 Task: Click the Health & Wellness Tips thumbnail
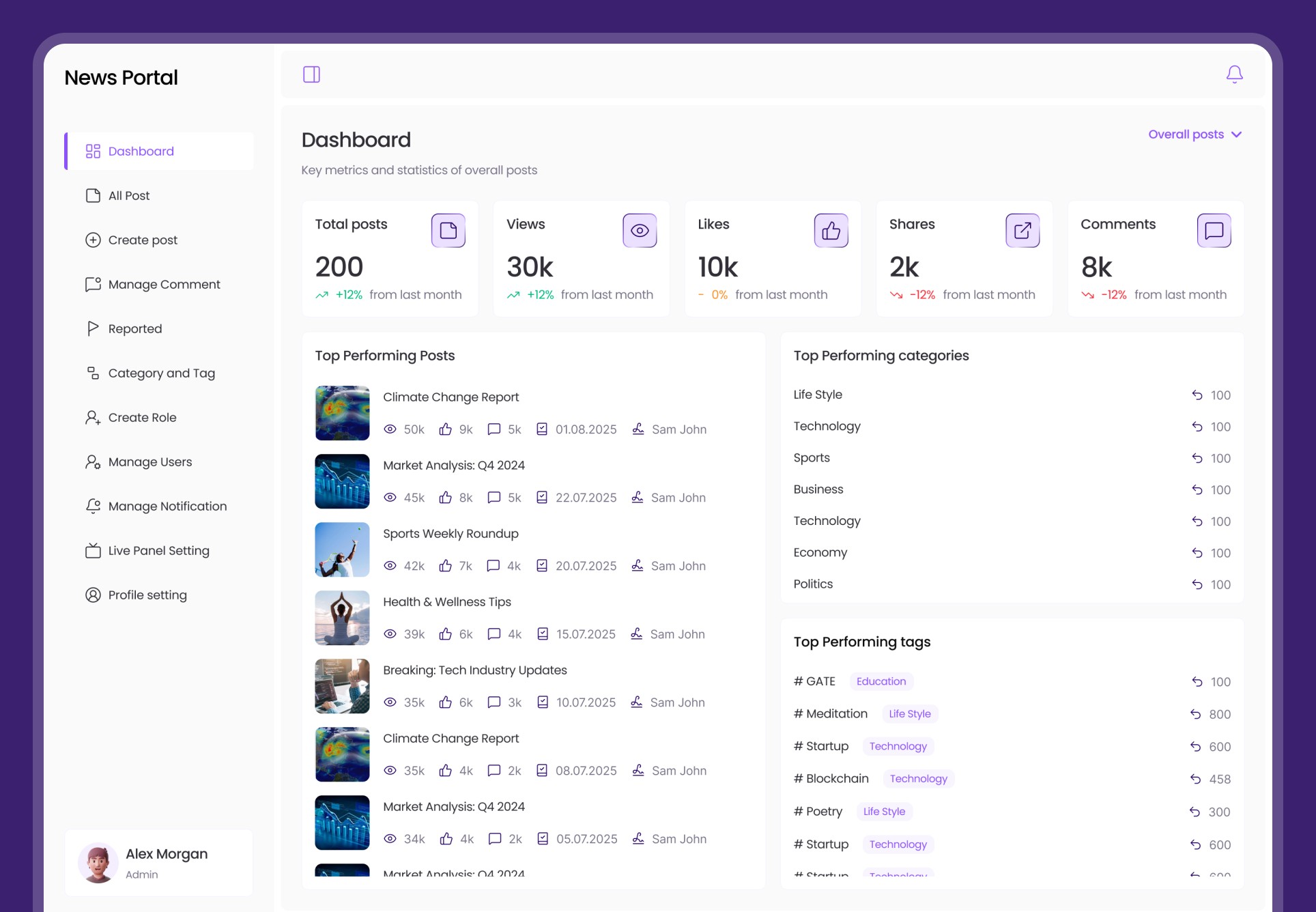[342, 618]
